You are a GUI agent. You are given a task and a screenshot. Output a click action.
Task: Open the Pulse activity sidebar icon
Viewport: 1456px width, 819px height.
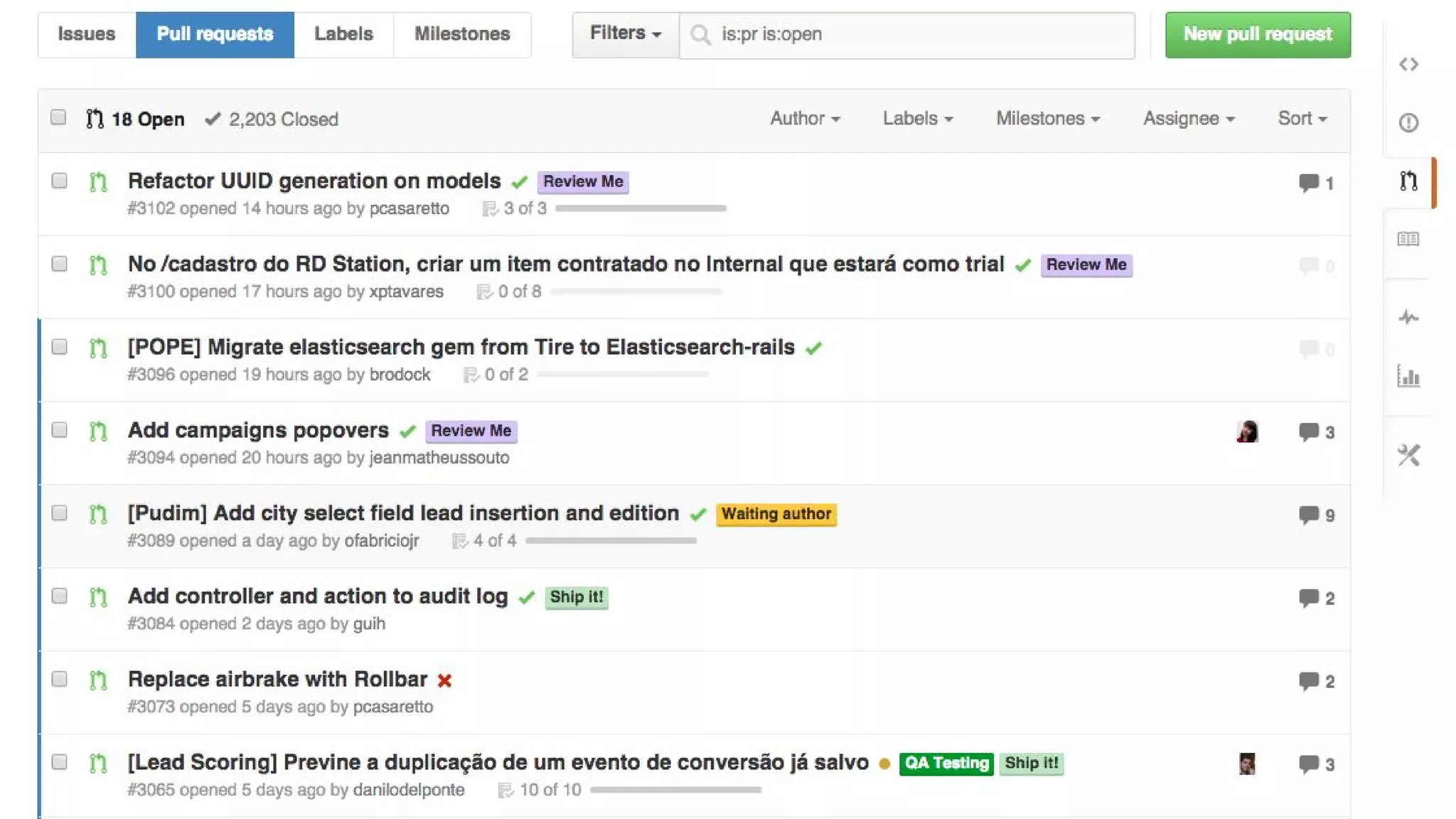pos(1408,317)
